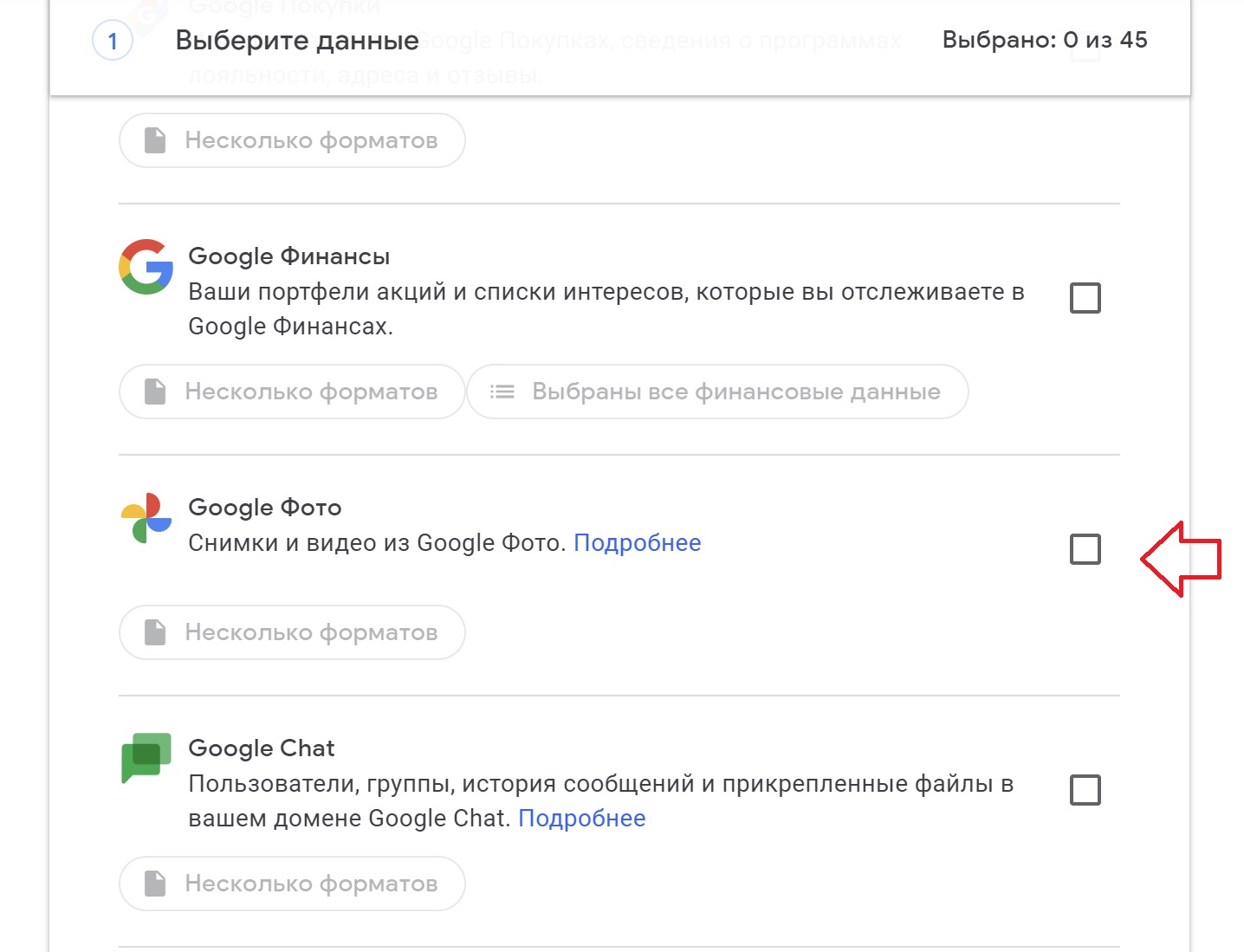Open Несколько форматов under Google Фото

292,632
